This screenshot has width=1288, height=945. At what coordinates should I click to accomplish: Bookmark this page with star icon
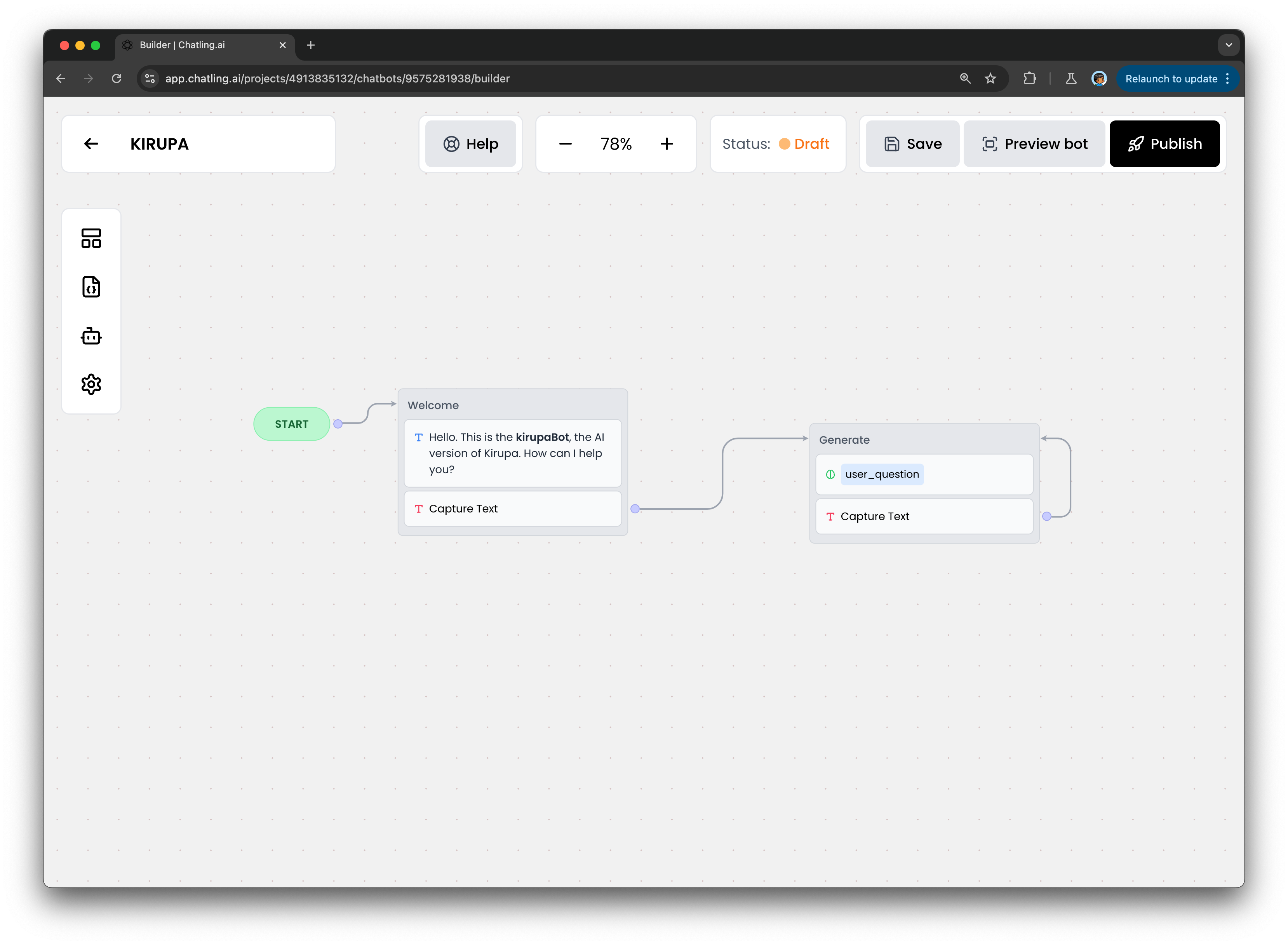click(x=990, y=78)
